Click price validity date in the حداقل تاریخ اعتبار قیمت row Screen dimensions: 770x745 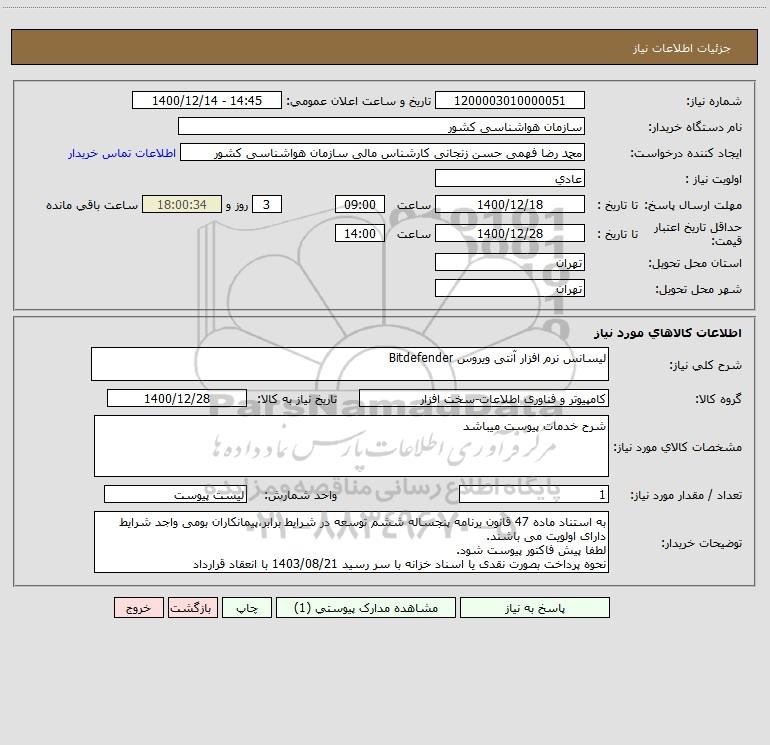(510, 233)
